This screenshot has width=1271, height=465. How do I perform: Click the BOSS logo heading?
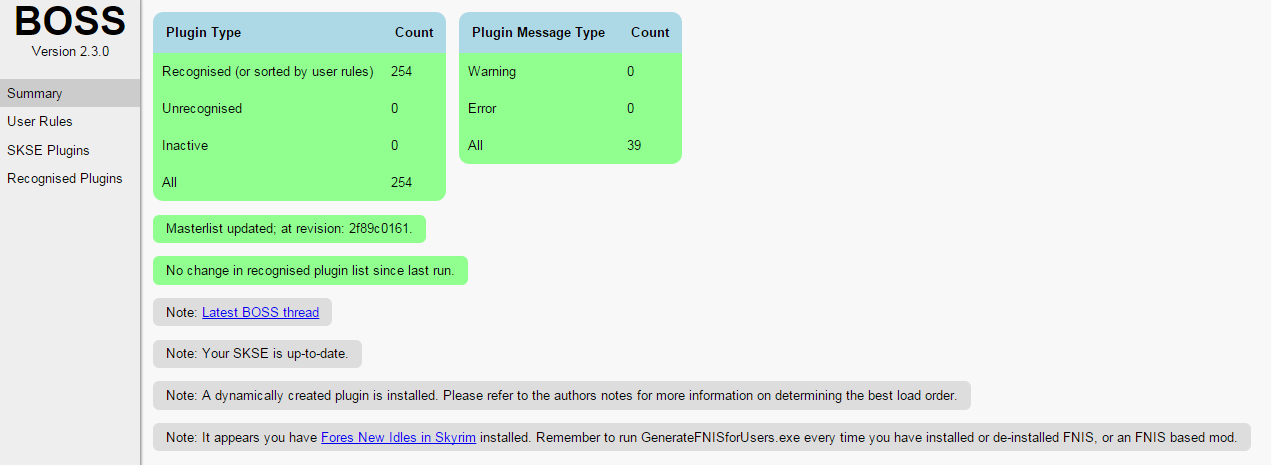[70, 22]
